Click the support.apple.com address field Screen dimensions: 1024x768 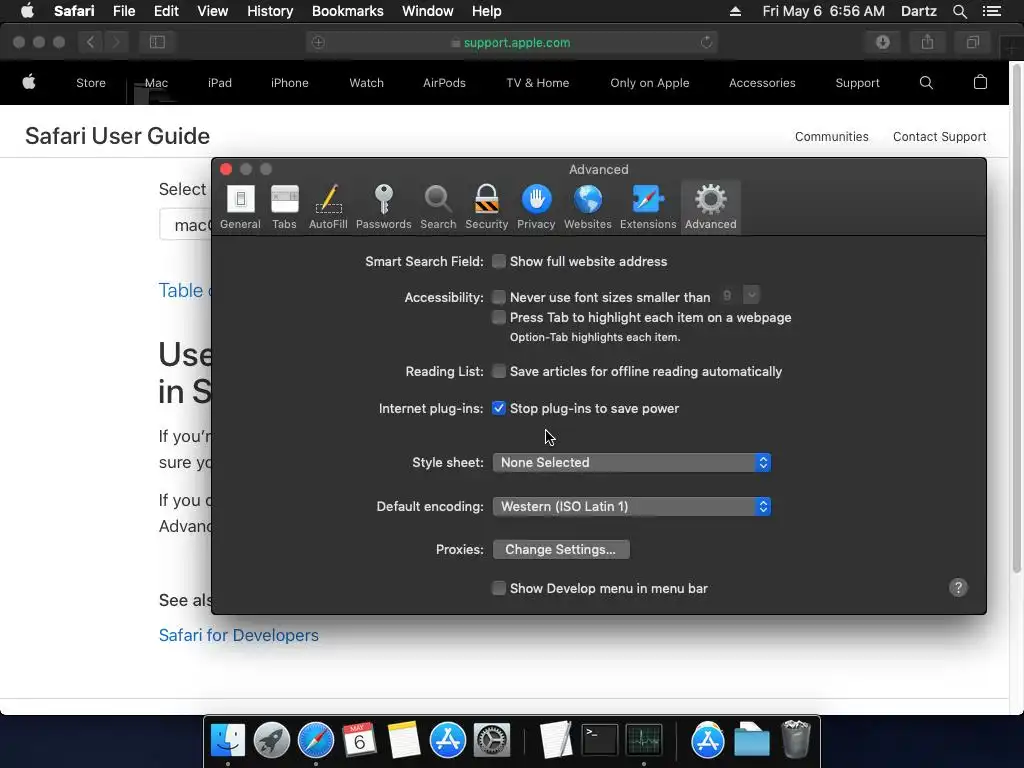click(511, 42)
